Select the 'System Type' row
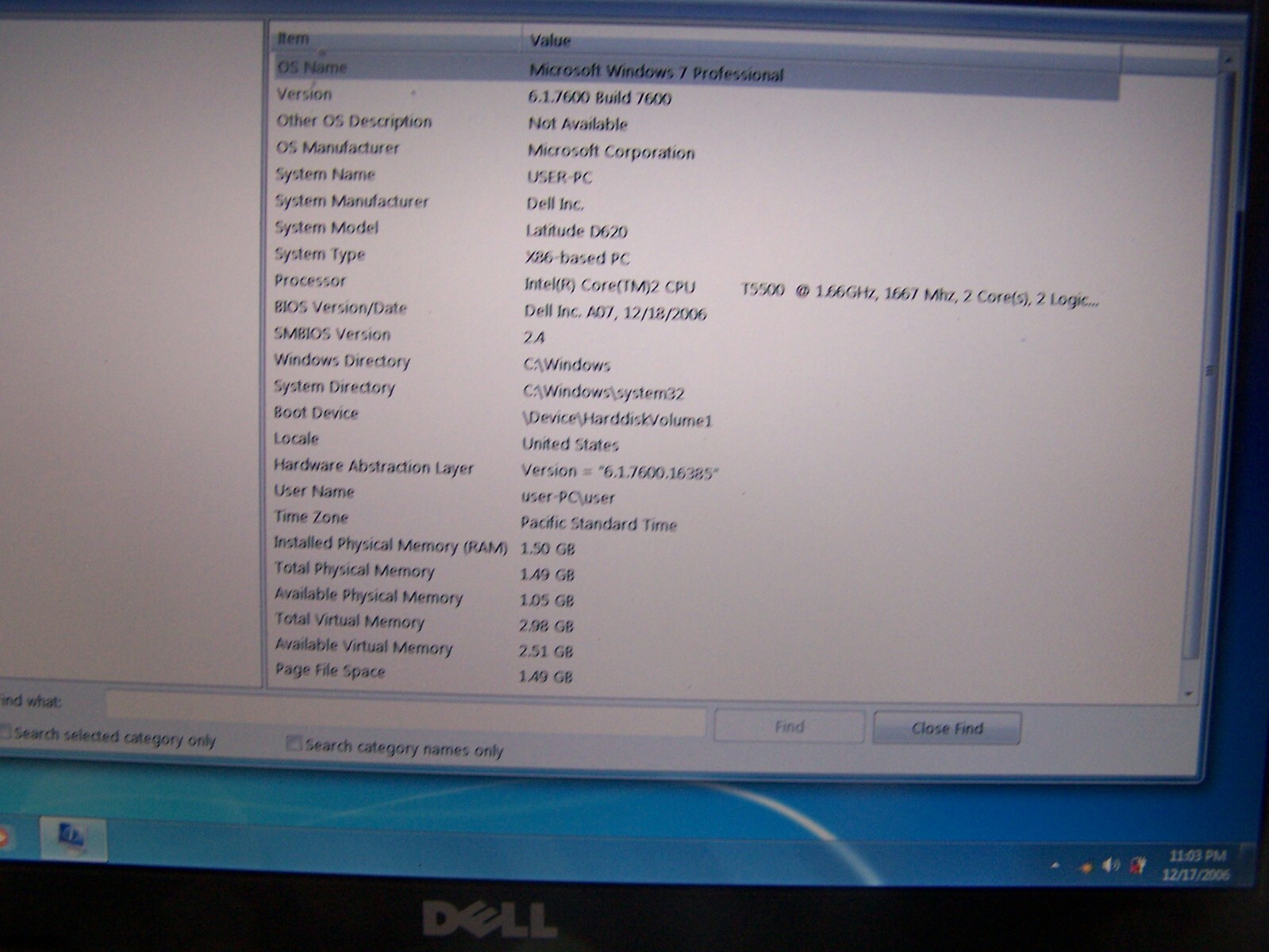Image resolution: width=1269 pixels, height=952 pixels. [320, 255]
